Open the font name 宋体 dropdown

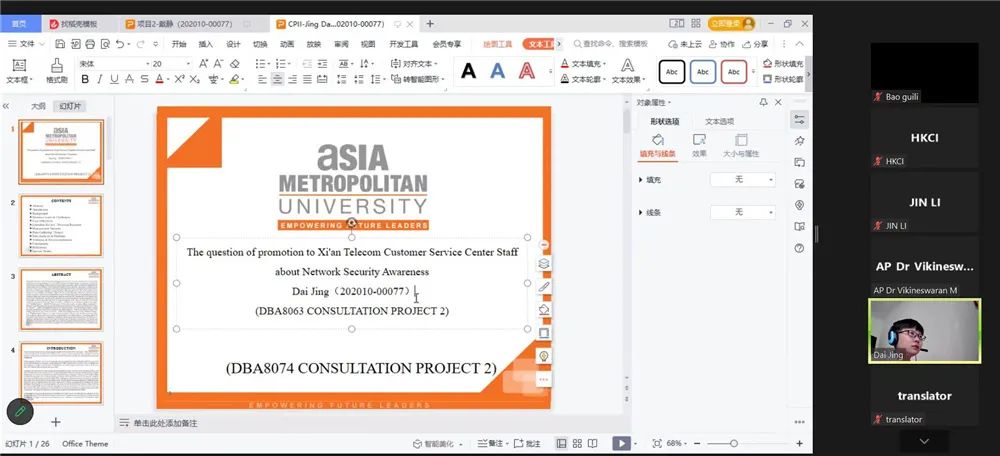(149, 64)
